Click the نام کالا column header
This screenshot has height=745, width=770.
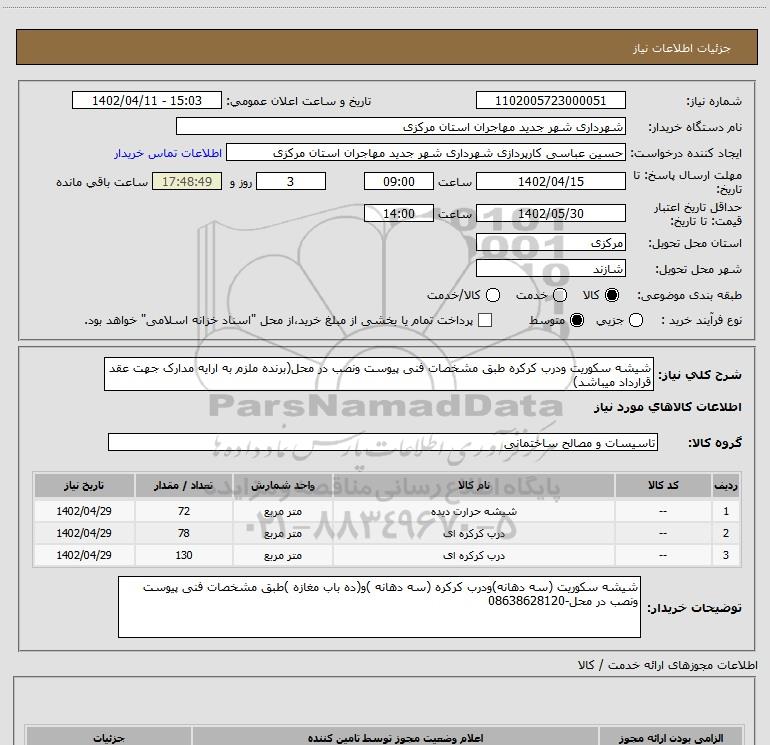click(x=482, y=485)
